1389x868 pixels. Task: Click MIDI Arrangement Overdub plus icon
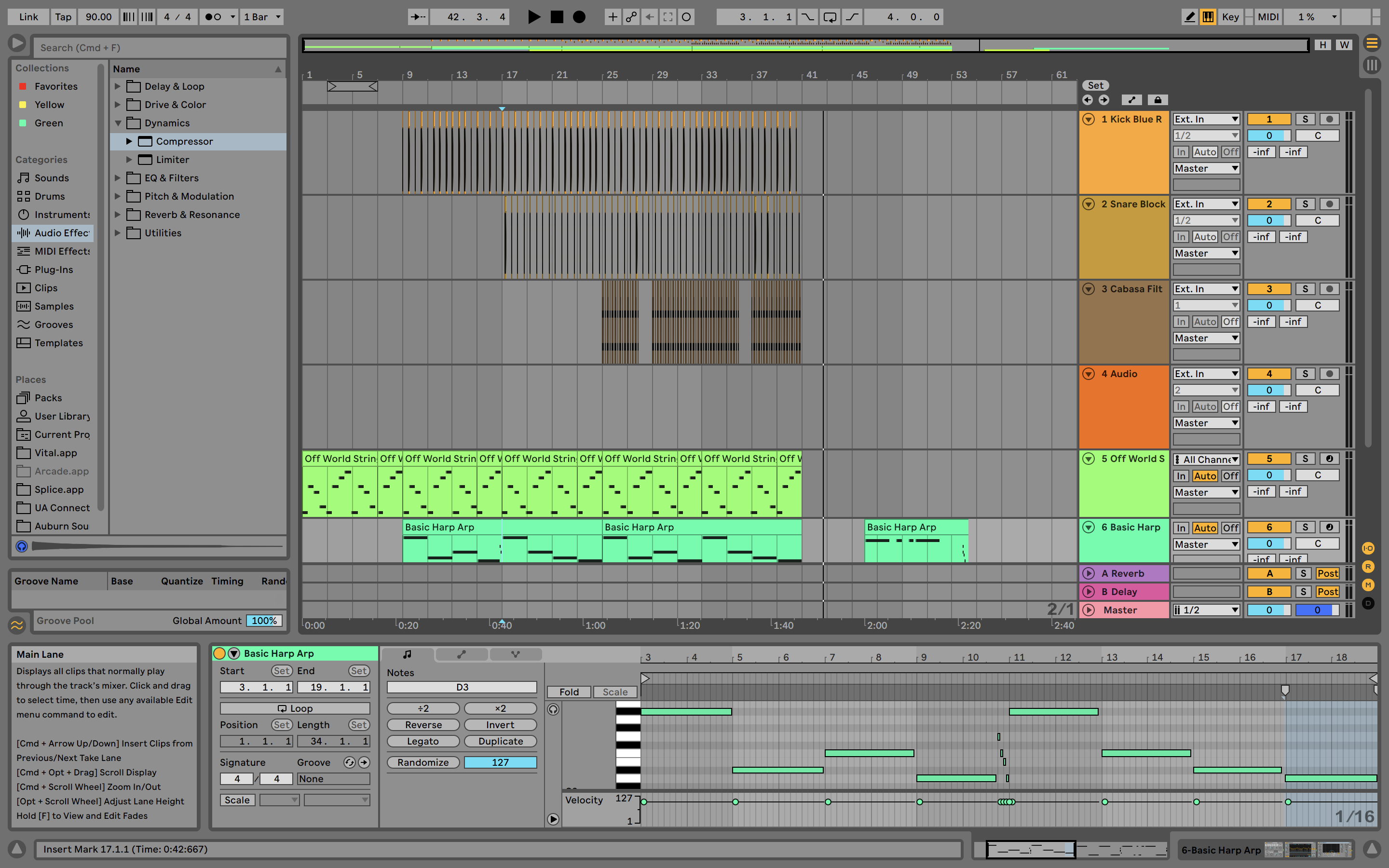pos(613,17)
